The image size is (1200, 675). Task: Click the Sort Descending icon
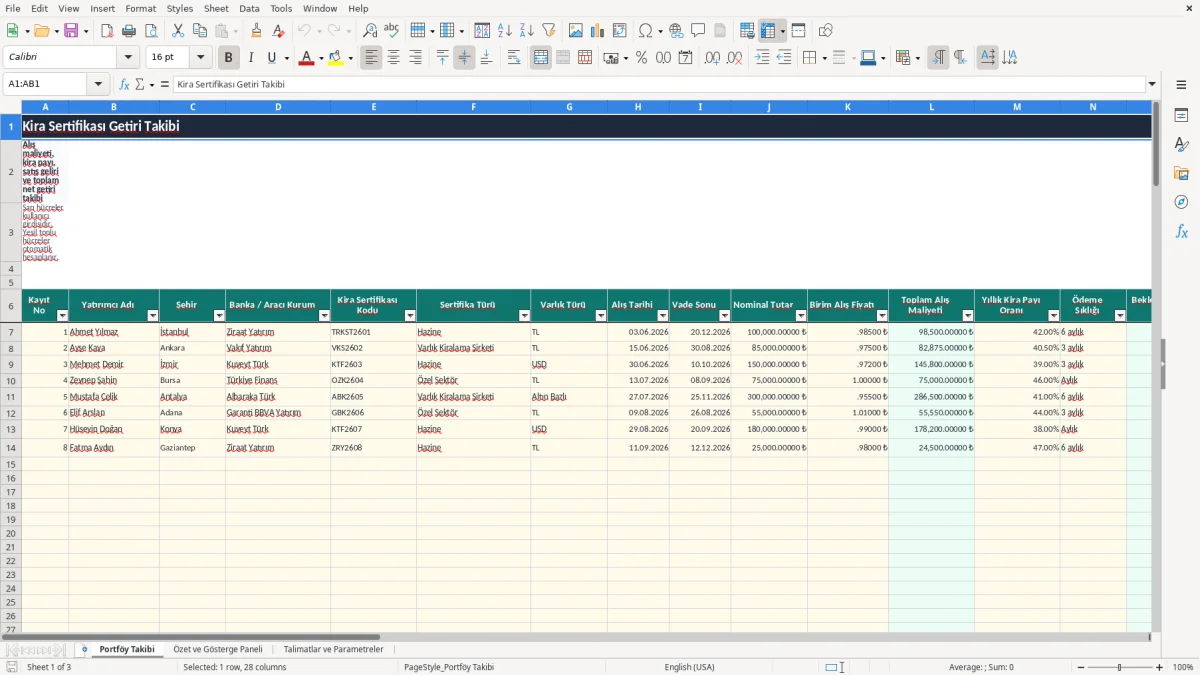pos(527,31)
